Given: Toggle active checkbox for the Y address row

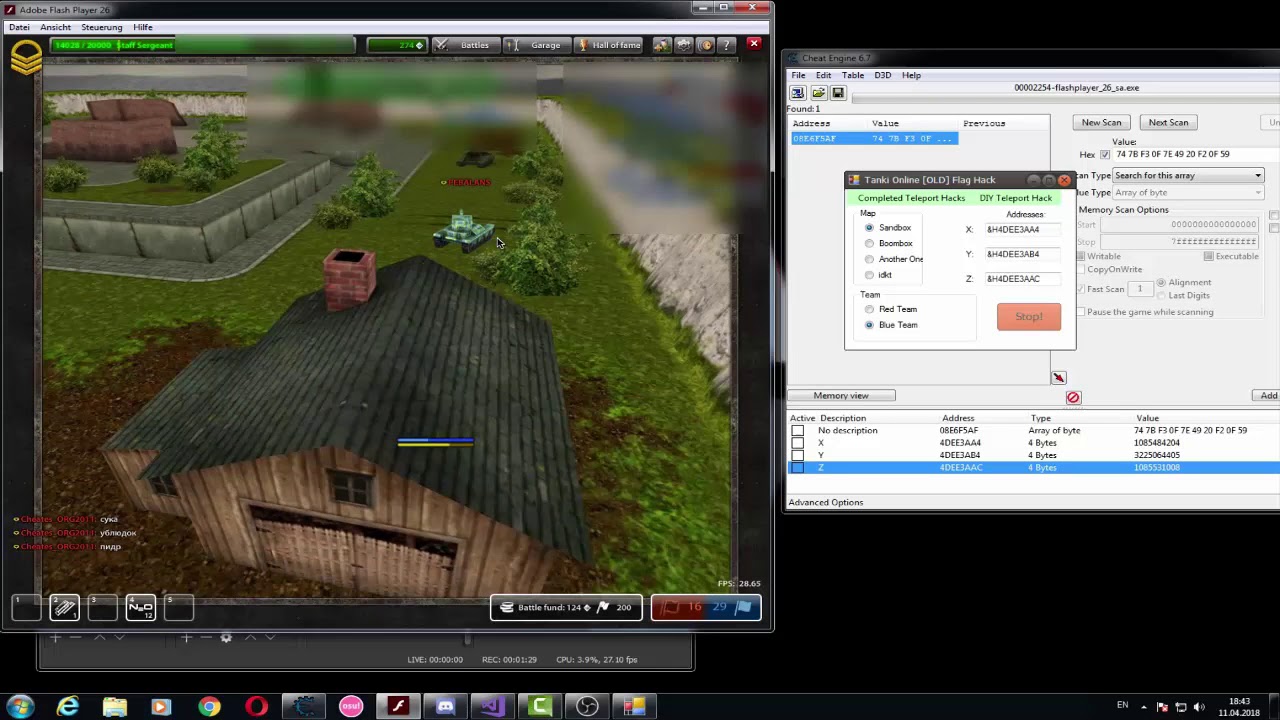Looking at the screenshot, I should point(797,455).
